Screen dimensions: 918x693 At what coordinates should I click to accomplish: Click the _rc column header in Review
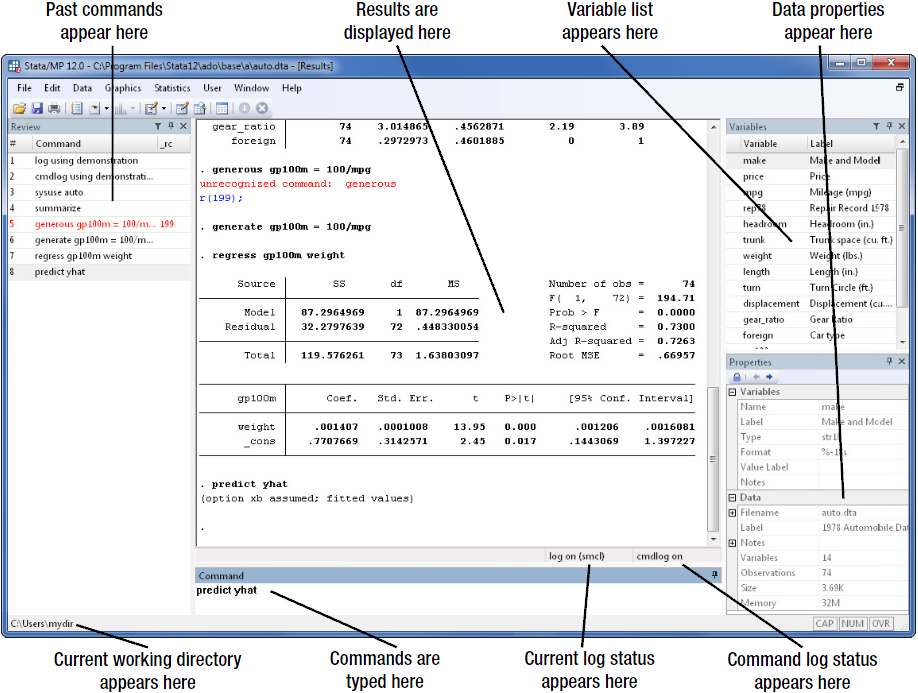click(x=174, y=143)
